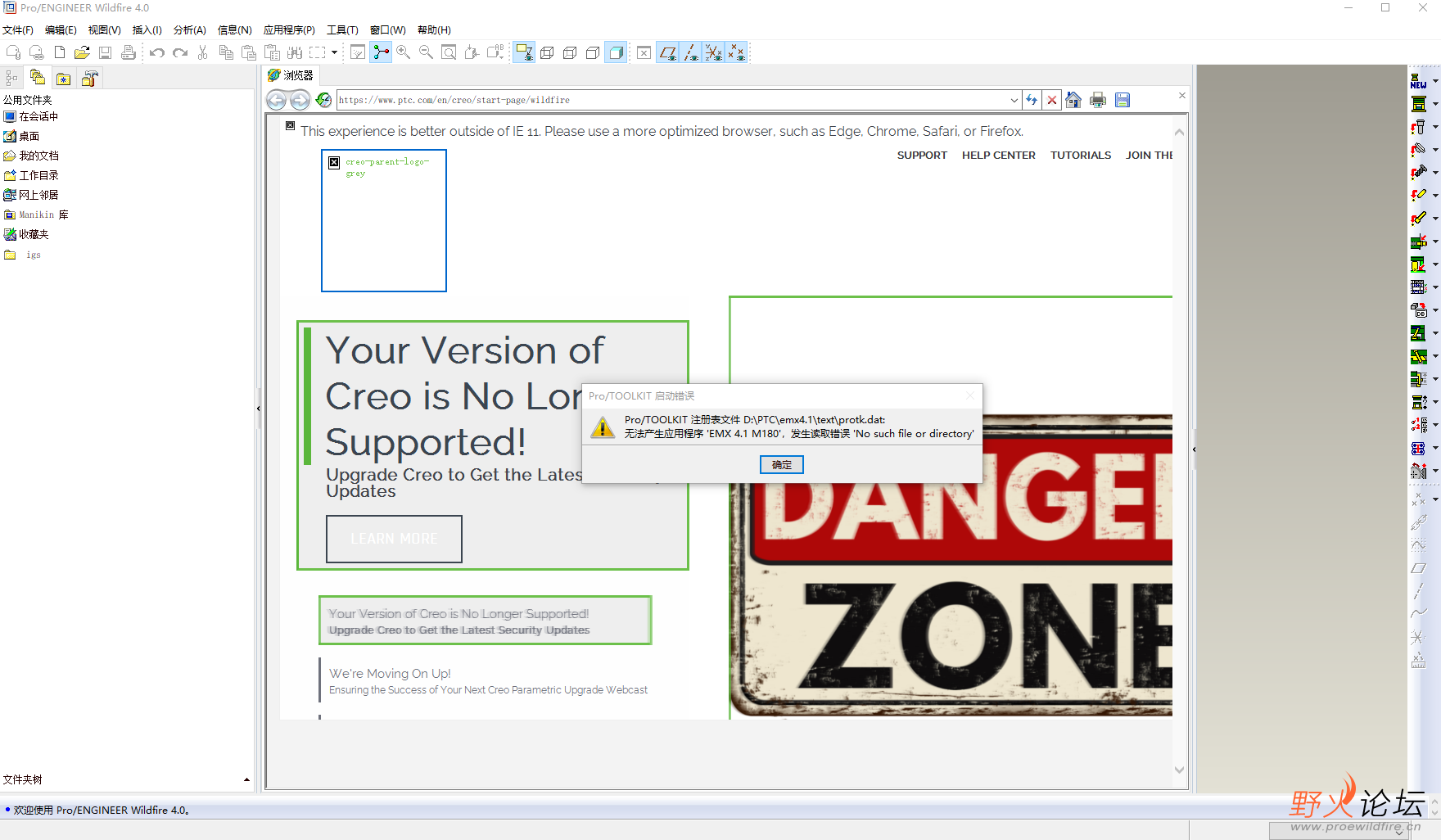The height and width of the screenshot is (840, 1441).
Task: Open the HELP CENTER link
Action: (999, 155)
